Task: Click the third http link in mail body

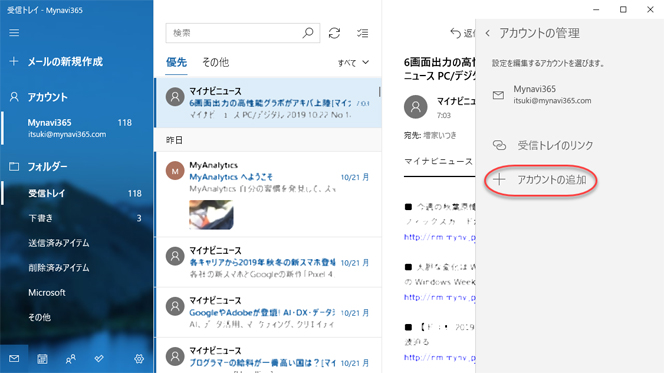Action: click(440, 358)
